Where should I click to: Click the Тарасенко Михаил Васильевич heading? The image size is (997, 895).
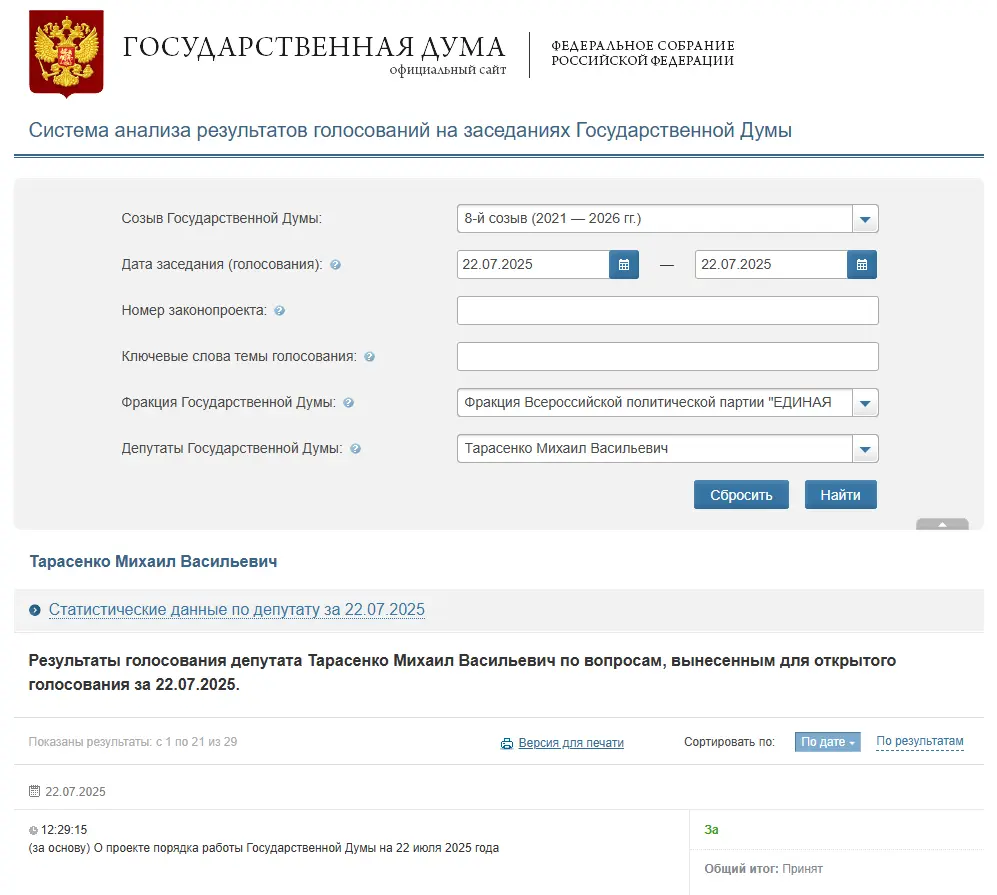pyautogui.click(x=153, y=561)
